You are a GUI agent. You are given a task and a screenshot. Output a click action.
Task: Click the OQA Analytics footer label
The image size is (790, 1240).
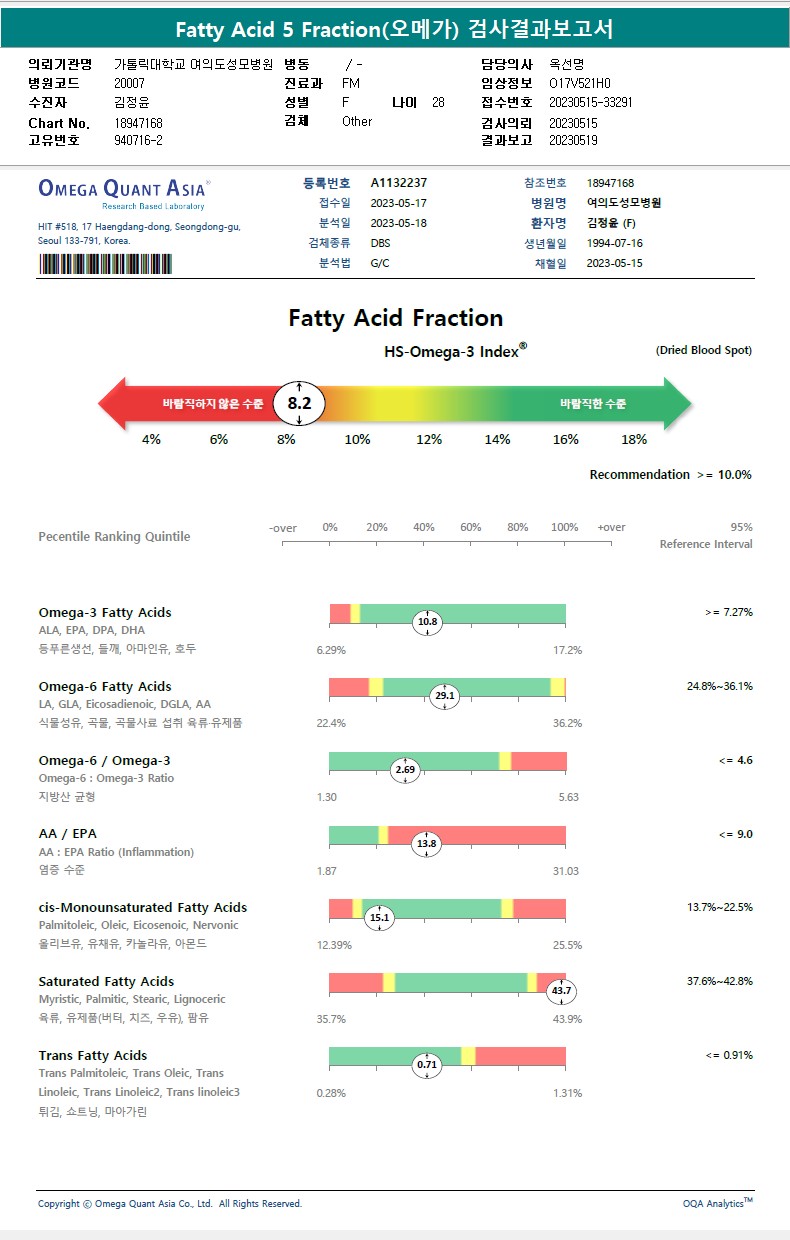click(x=717, y=1203)
